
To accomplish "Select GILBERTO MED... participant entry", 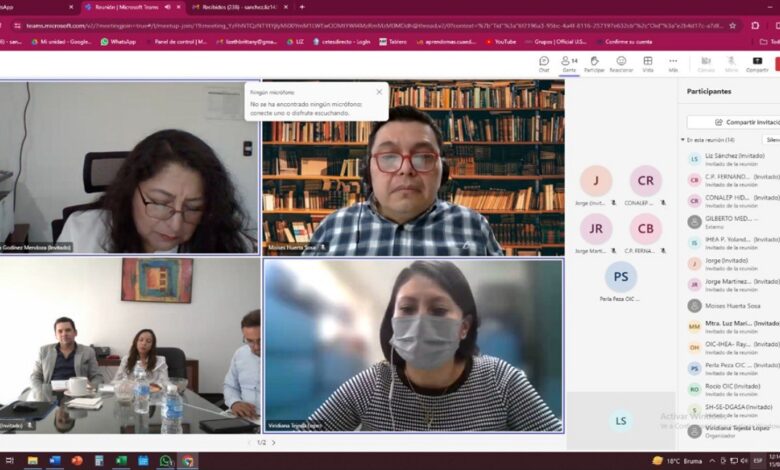I will (733, 222).
